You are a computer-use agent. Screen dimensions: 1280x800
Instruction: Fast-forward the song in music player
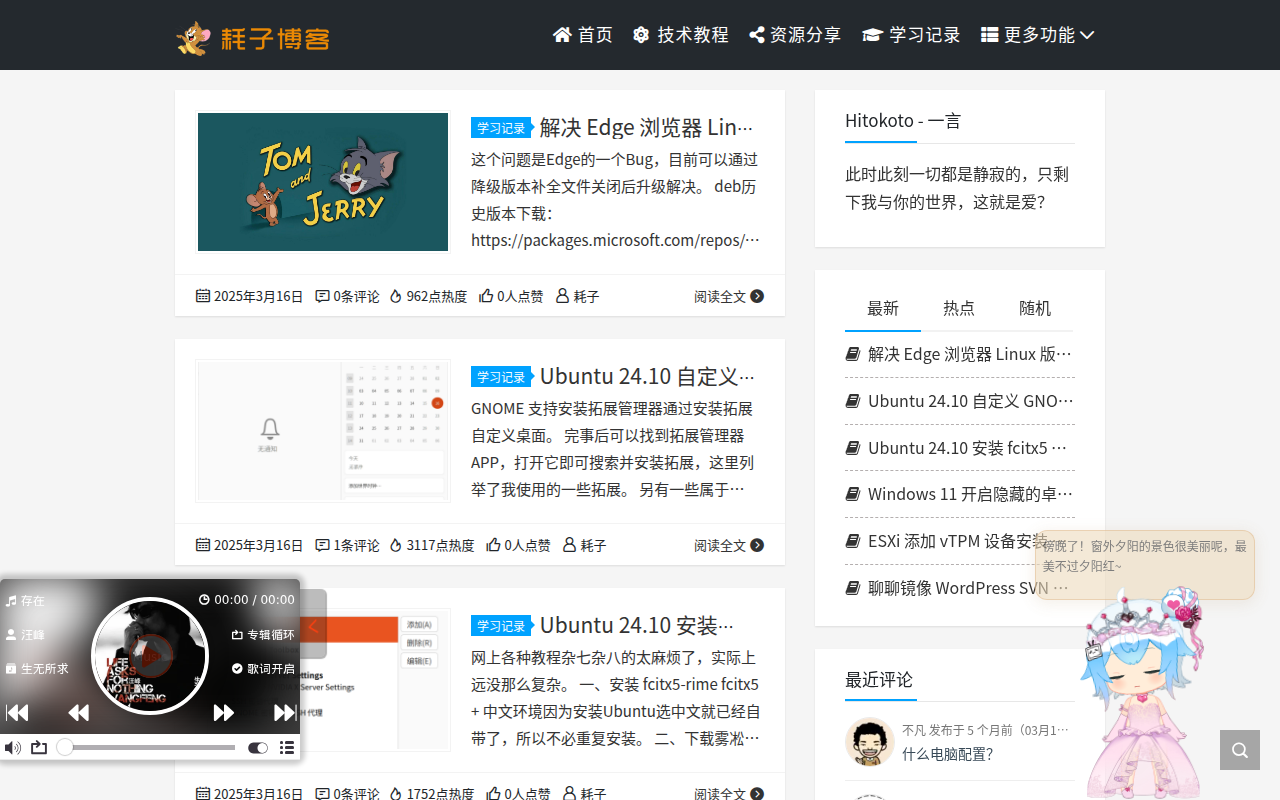pyautogui.click(x=223, y=712)
